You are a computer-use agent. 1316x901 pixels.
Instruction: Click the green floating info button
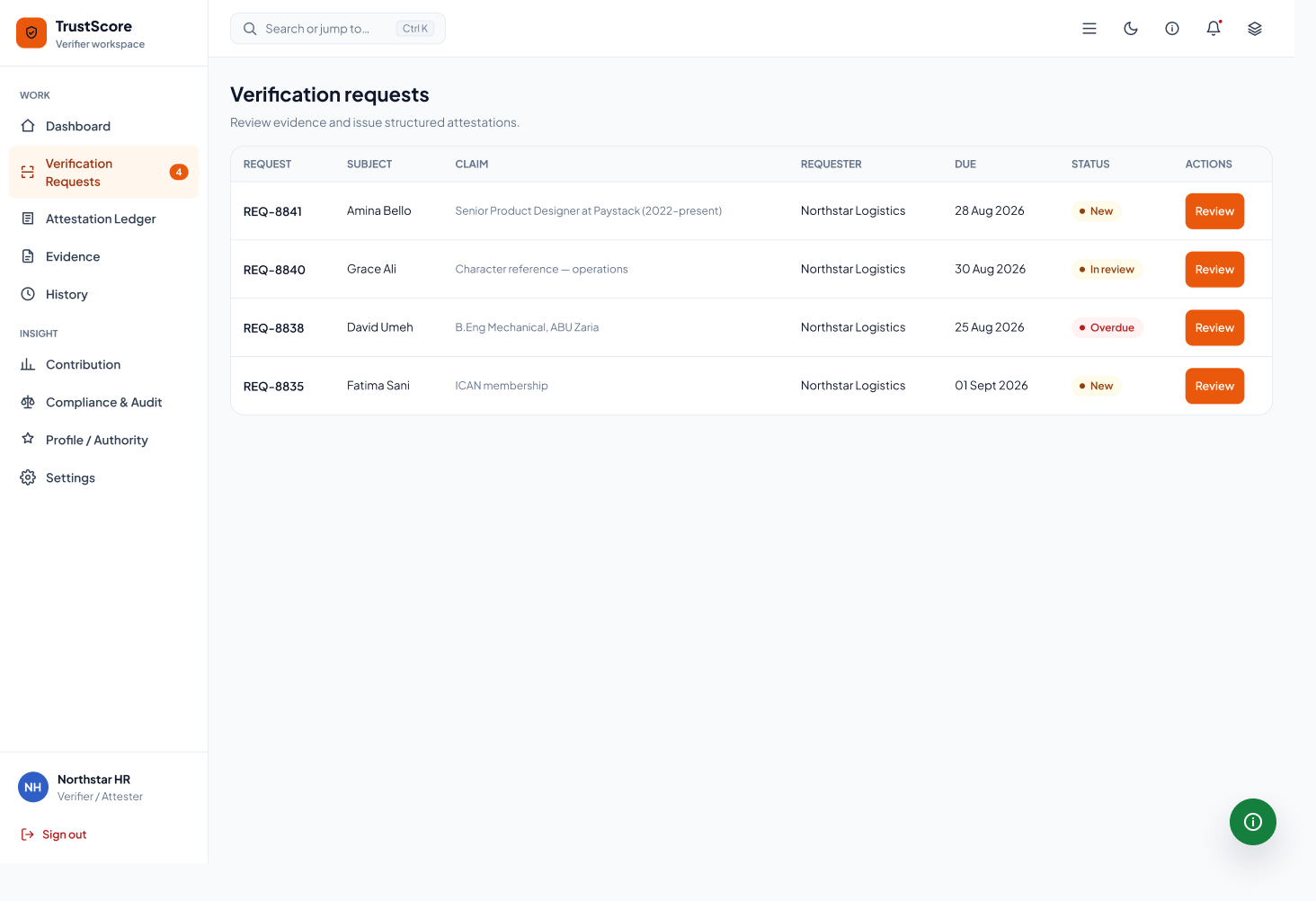(x=1253, y=822)
